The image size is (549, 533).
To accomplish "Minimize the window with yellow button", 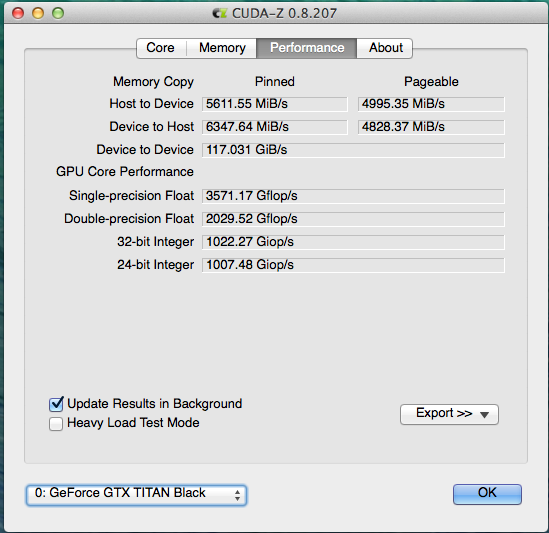I will coord(38,13).
